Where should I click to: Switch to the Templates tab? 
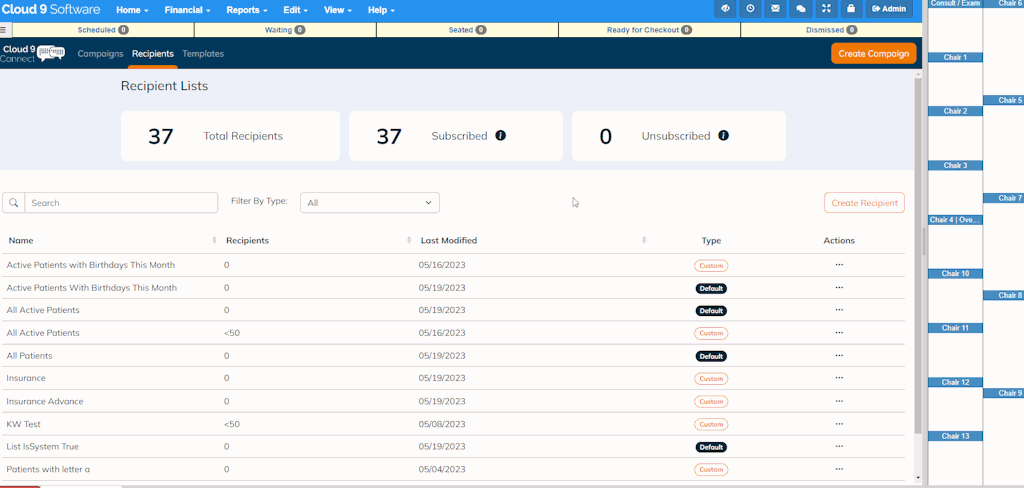point(203,54)
